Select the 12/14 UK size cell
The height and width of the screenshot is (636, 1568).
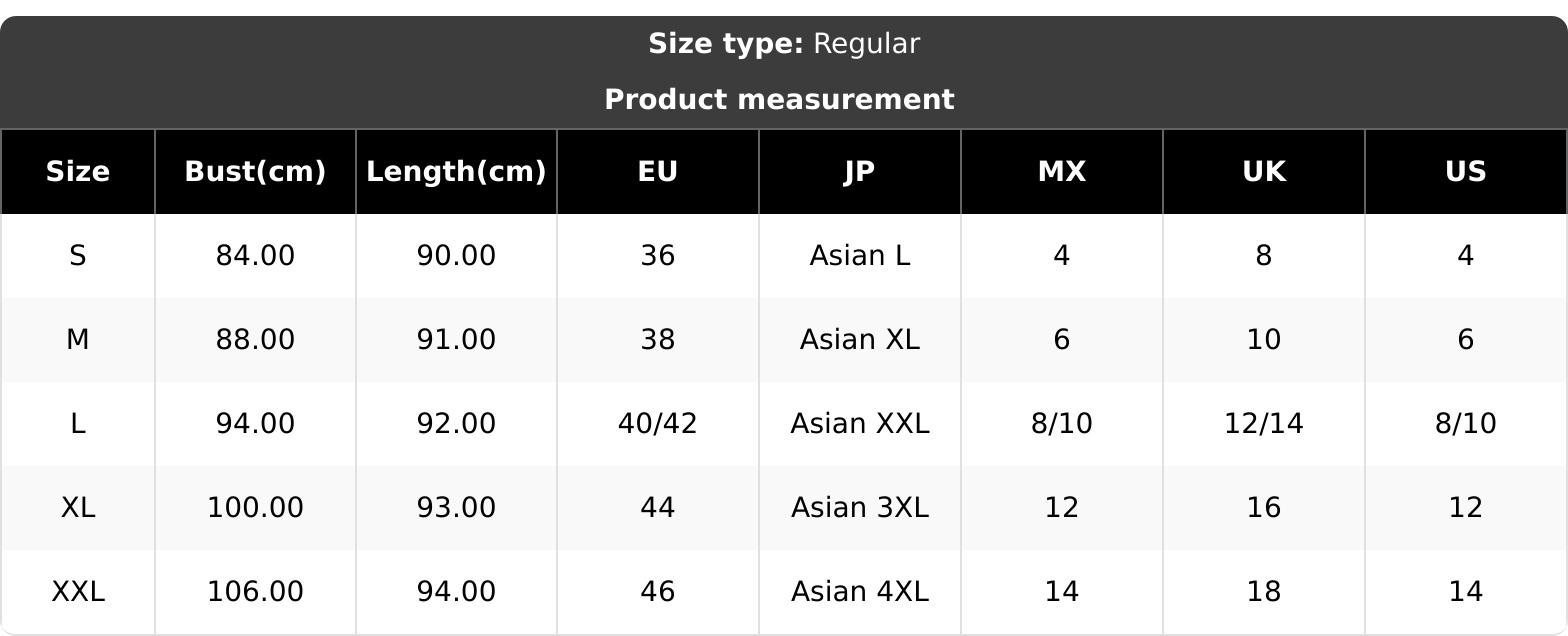coord(1264,424)
